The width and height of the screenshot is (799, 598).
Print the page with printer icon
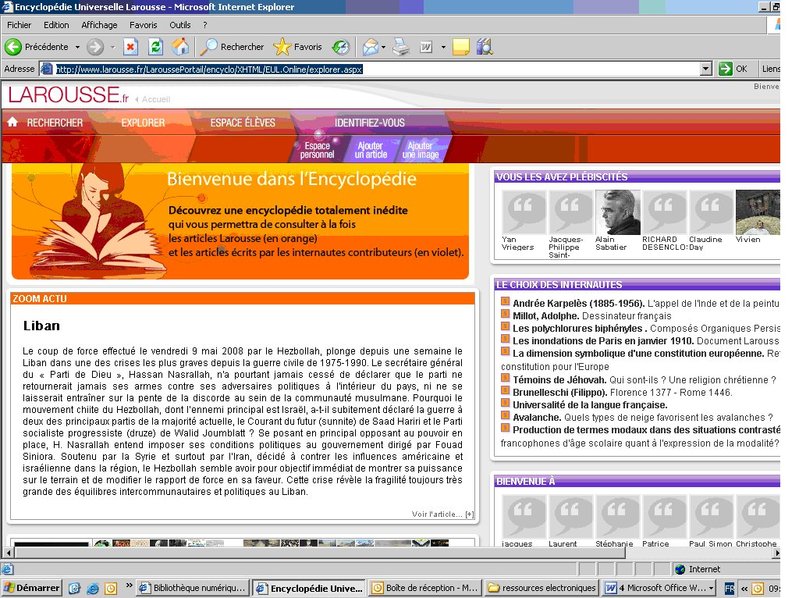(x=401, y=47)
